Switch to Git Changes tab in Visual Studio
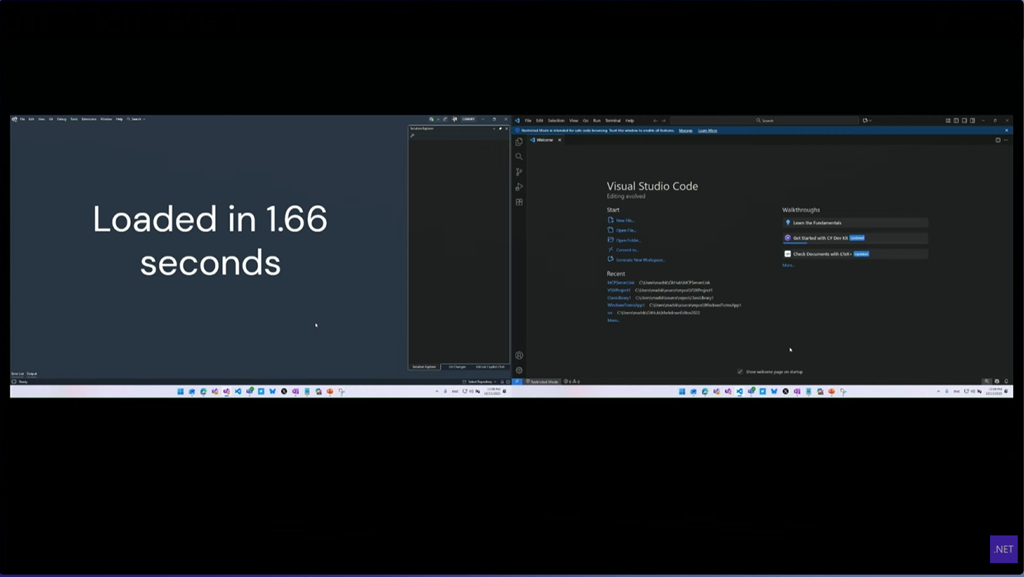 pos(457,367)
